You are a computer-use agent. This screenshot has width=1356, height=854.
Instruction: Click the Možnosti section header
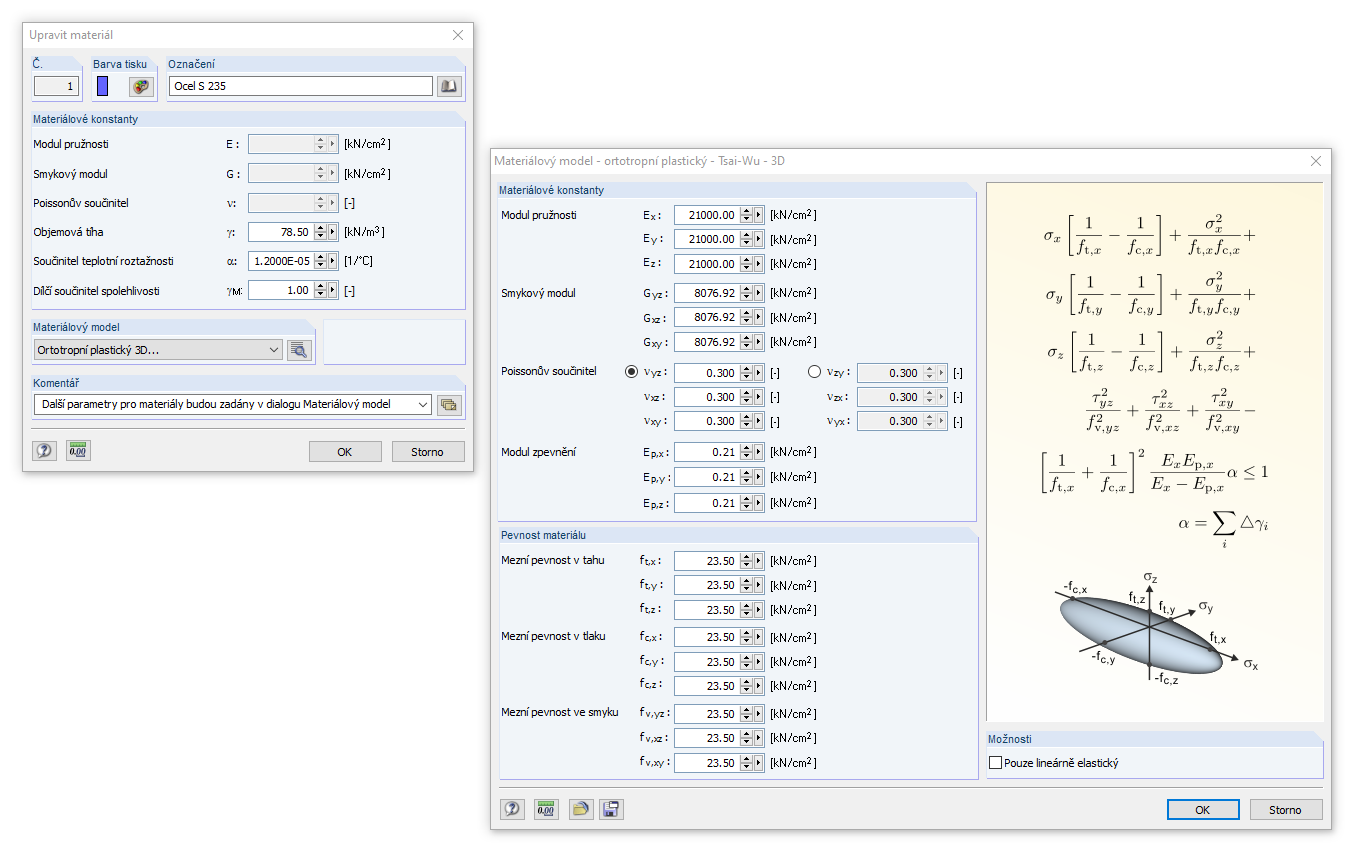point(1155,739)
